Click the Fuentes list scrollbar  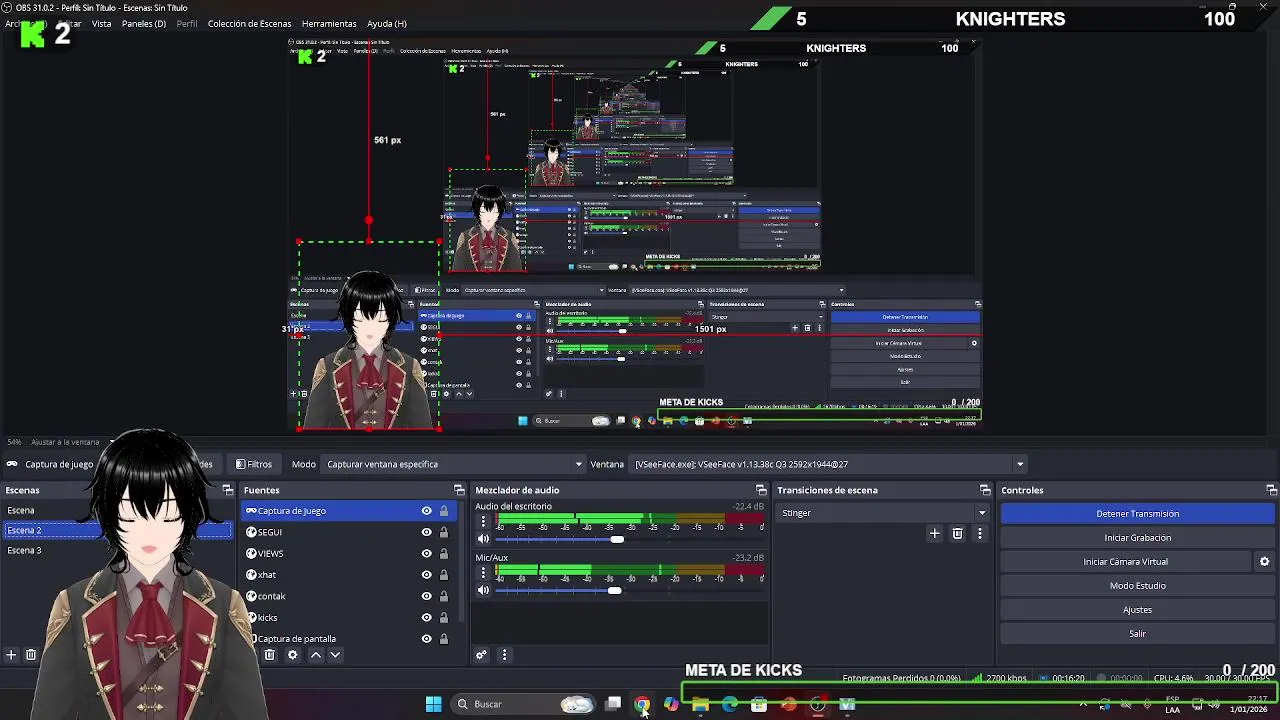[461, 560]
